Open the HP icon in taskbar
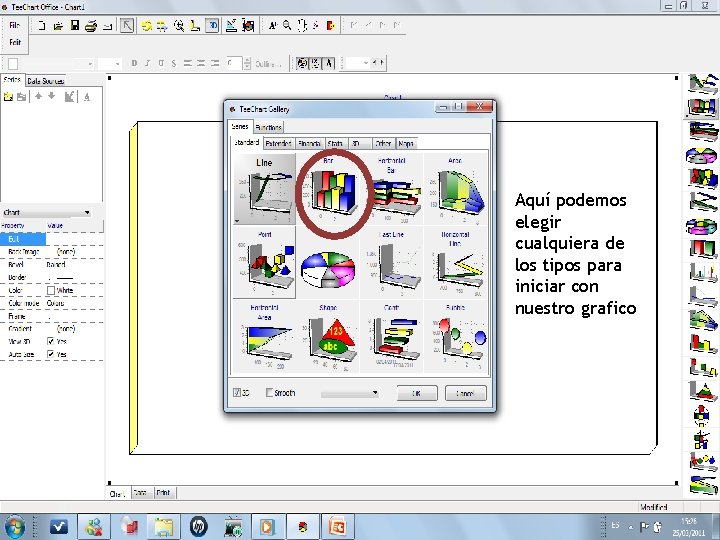The width and height of the screenshot is (720, 540). [198, 527]
